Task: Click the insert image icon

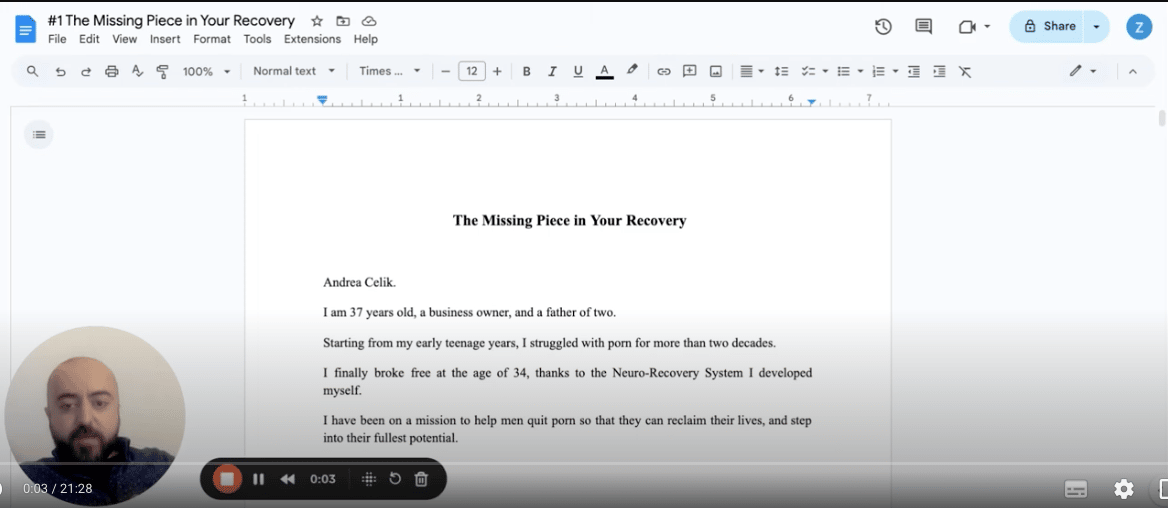Action: pos(716,71)
